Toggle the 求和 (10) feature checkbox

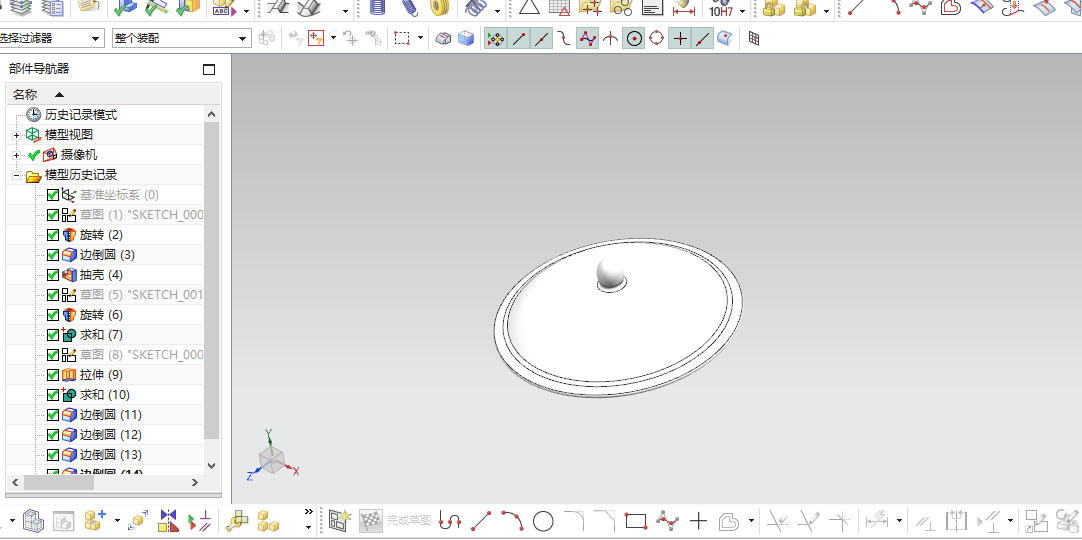point(53,395)
